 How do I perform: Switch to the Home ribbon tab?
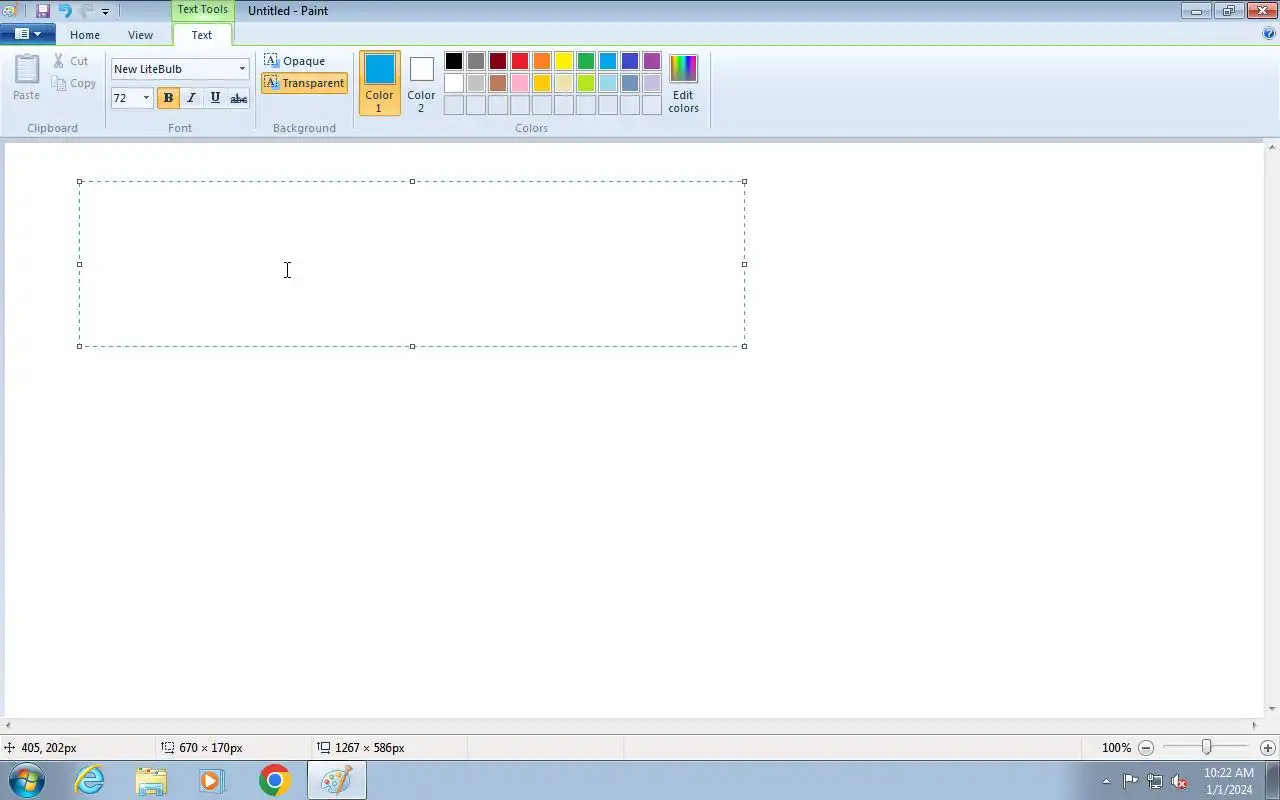coord(85,35)
